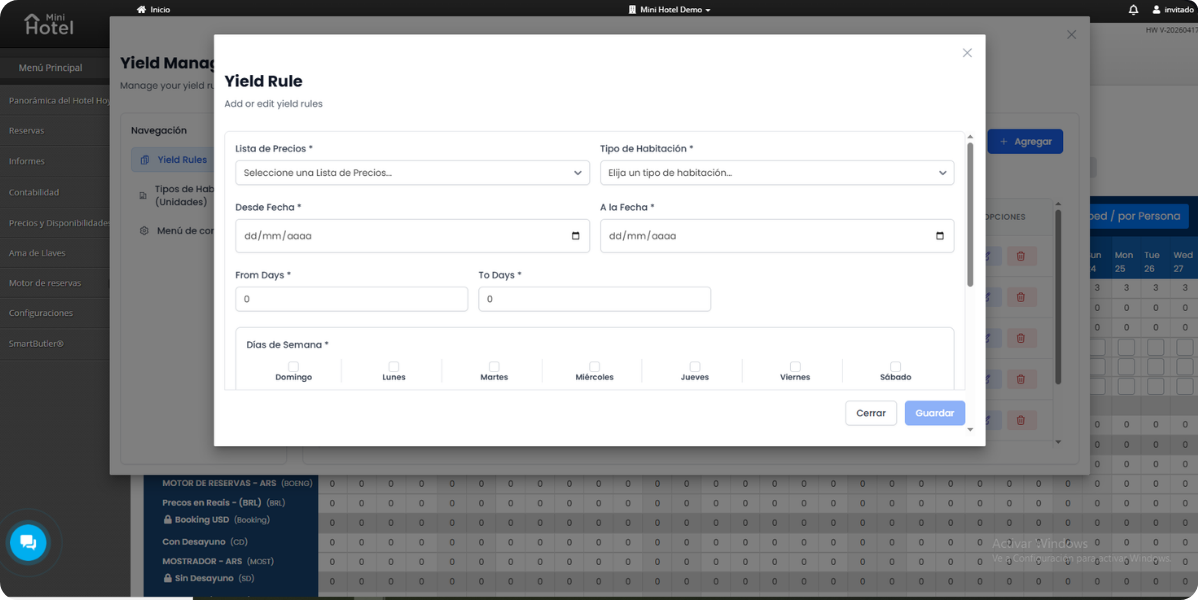Click the Yield Rules navigation icon

(x=145, y=160)
